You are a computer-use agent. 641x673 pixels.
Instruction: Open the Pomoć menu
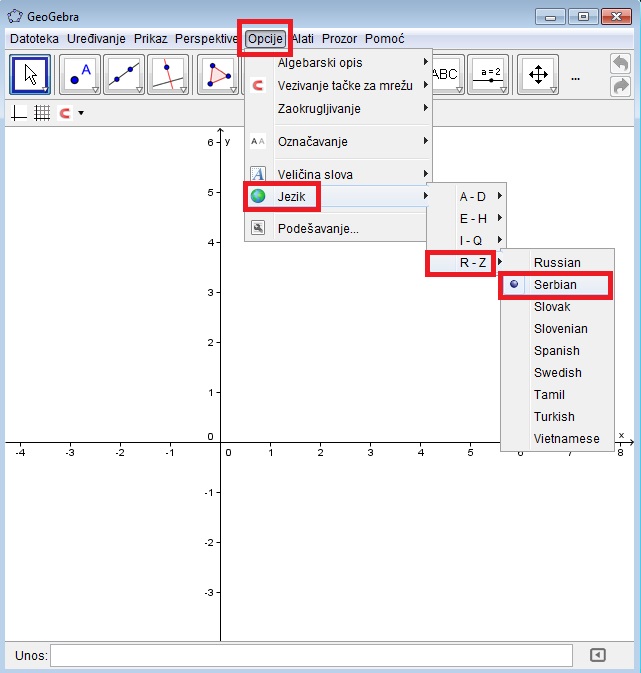385,39
